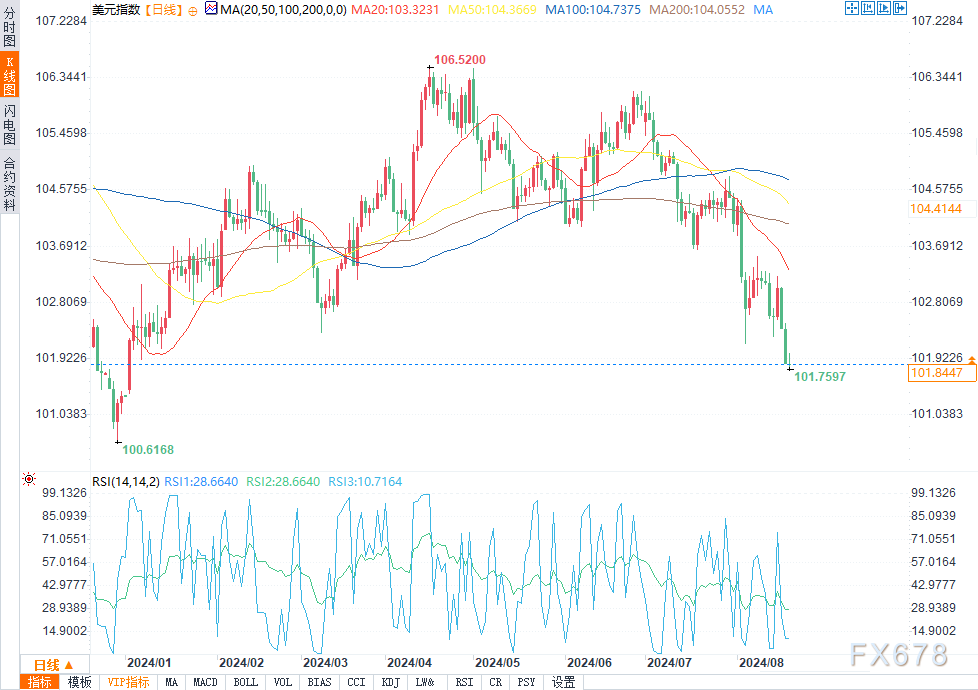
Task: Open the 设置 settings button
Action: [x=563, y=682]
